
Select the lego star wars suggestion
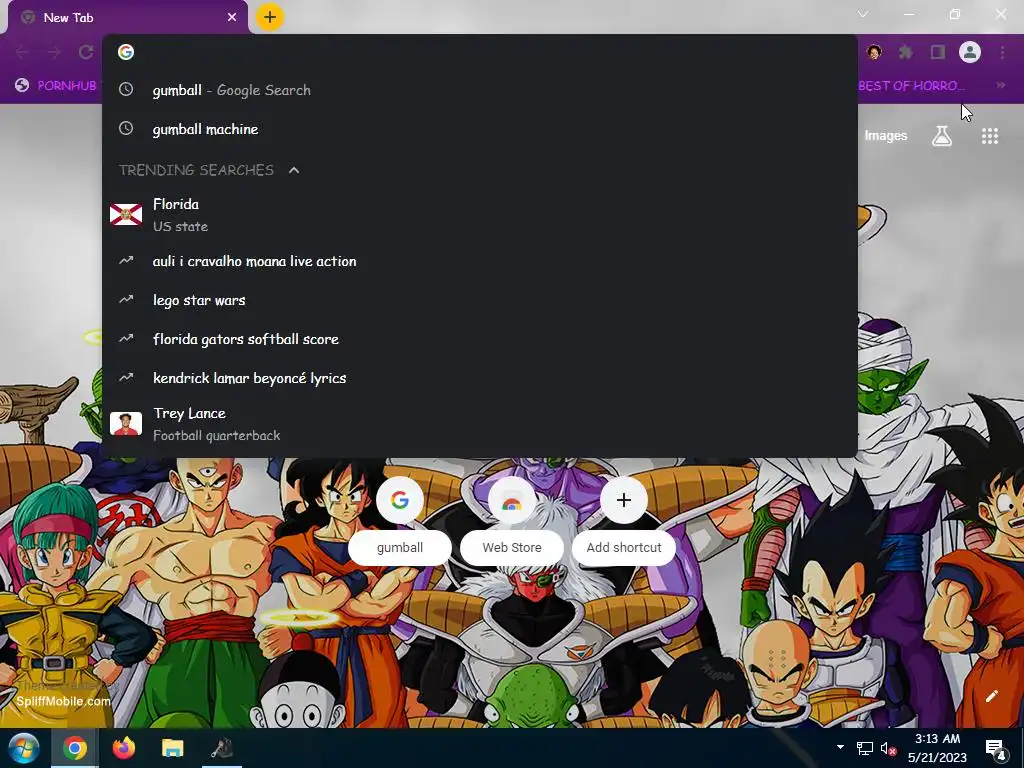479,300
